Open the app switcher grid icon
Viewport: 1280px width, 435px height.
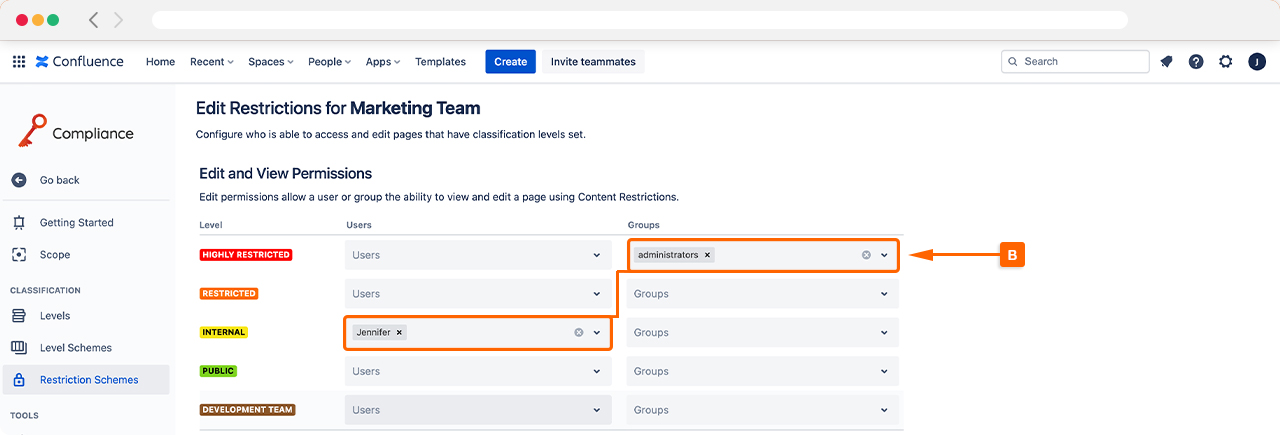(x=19, y=62)
